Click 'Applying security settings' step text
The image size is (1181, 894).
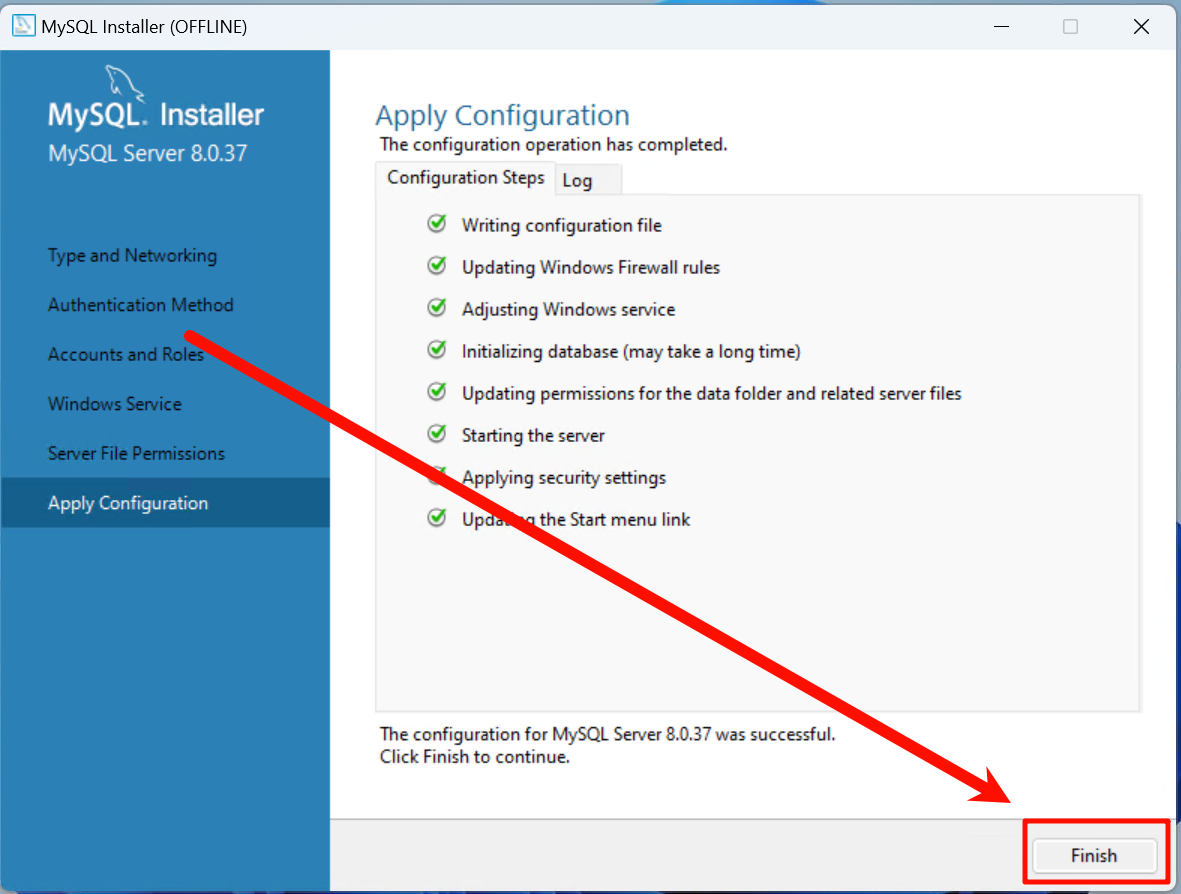564,478
